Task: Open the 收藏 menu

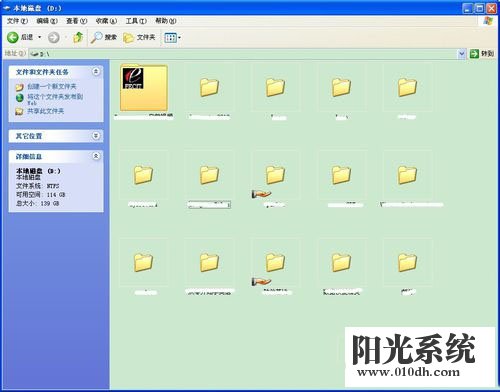Action: (x=106, y=21)
